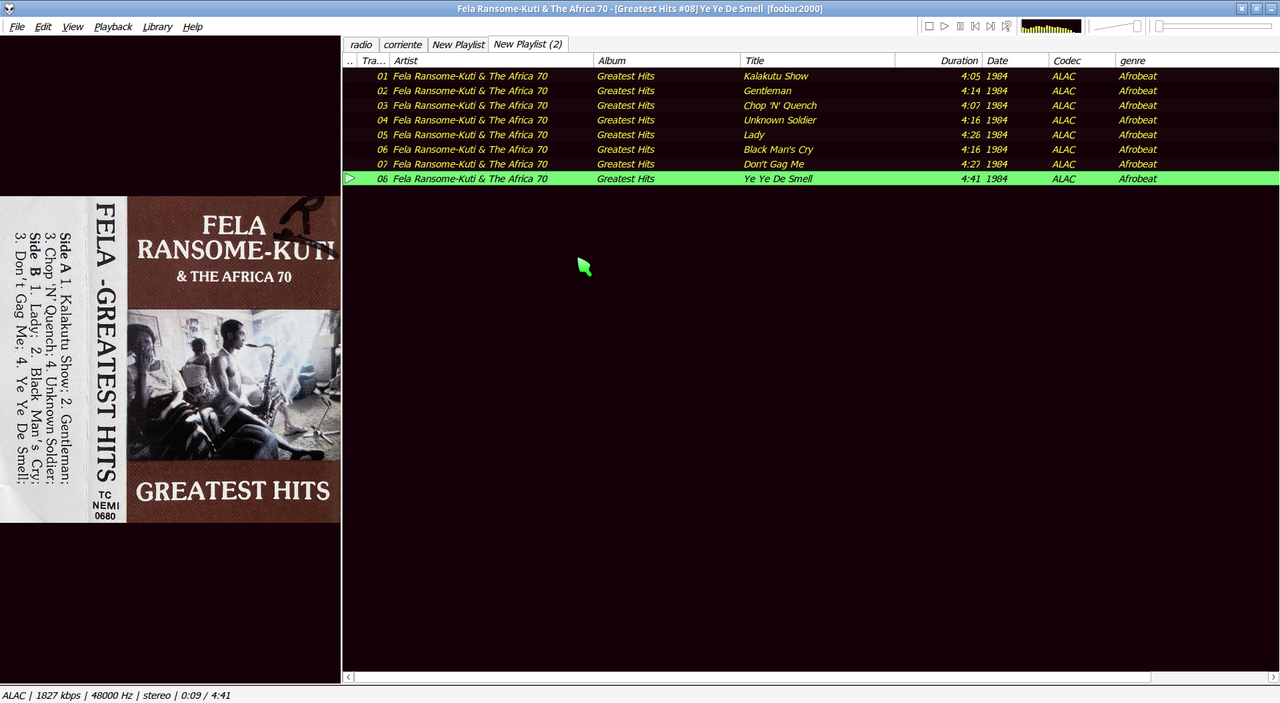The image size is (1280, 703).
Task: Pause the current track
Action: [x=960, y=26]
